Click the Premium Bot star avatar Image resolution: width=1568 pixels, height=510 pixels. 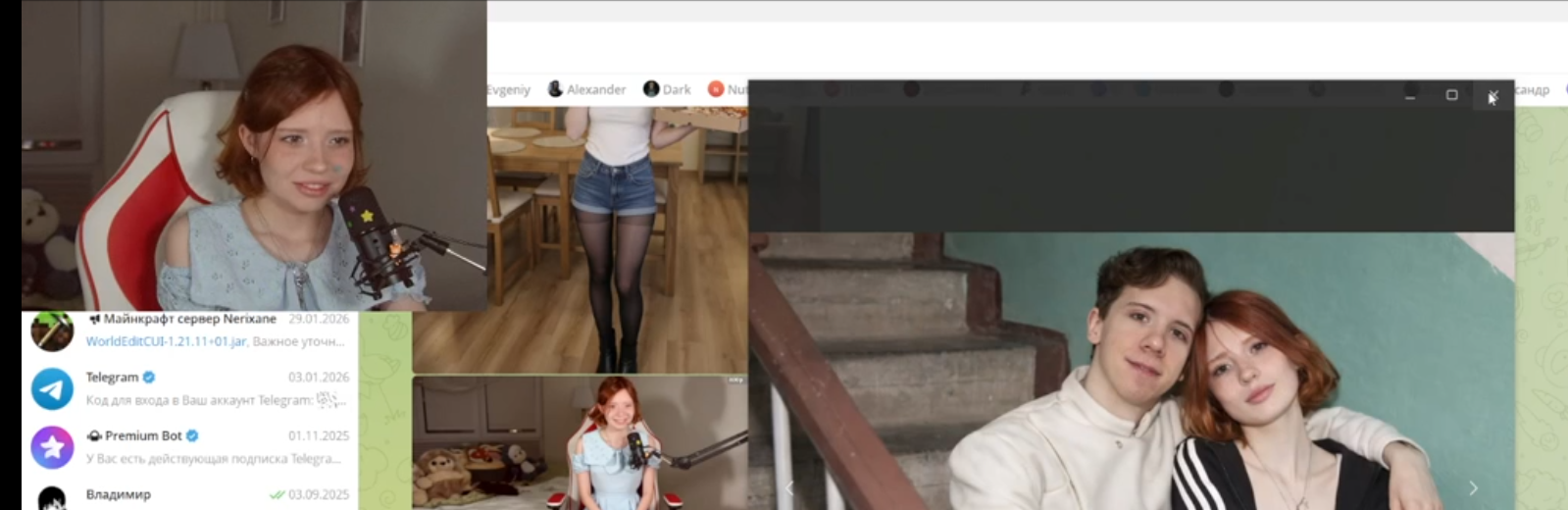52,448
